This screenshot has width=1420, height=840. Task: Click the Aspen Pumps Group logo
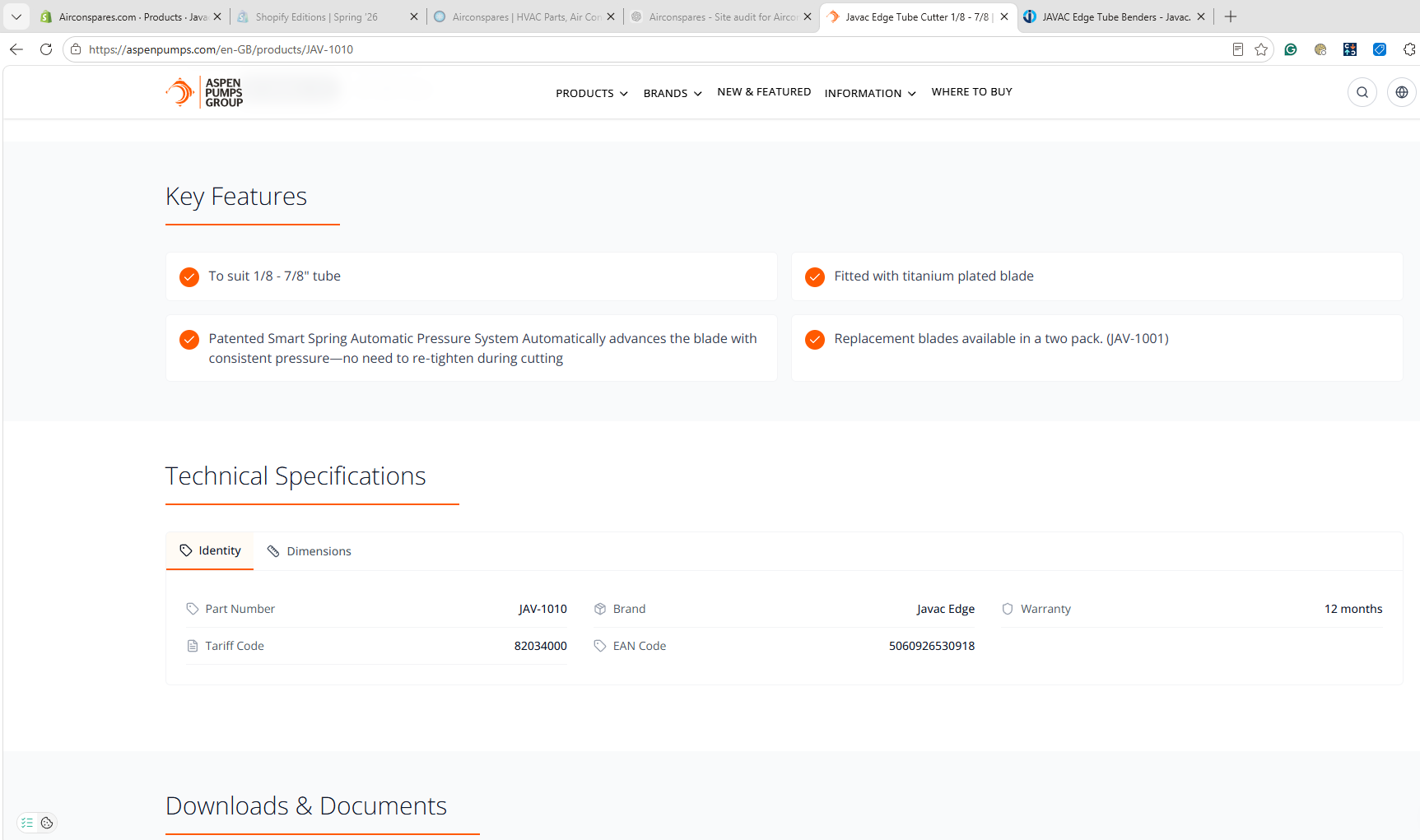[x=204, y=92]
